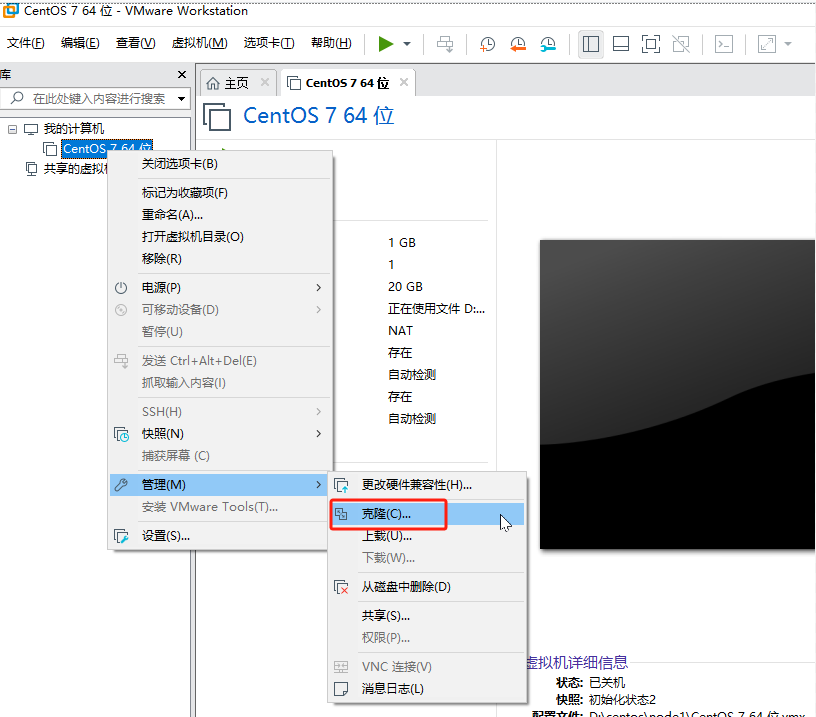
Task: Click the 正在使用文件 D:... value
Action: pos(436,309)
